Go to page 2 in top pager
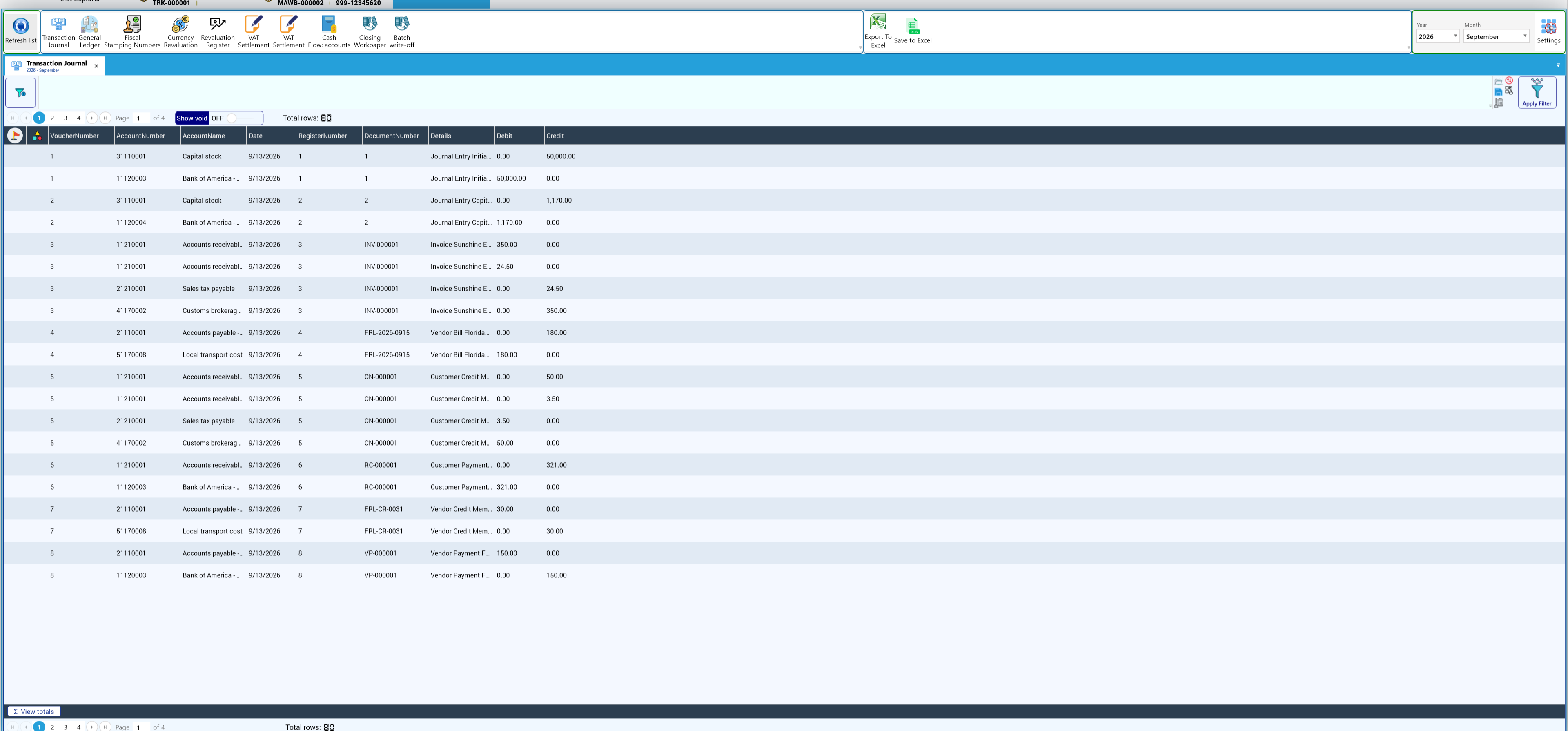Image resolution: width=1568 pixels, height=731 pixels. click(52, 118)
